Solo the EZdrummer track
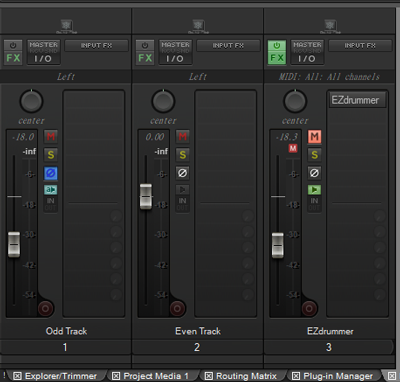The width and height of the screenshot is (400, 382). [314, 155]
